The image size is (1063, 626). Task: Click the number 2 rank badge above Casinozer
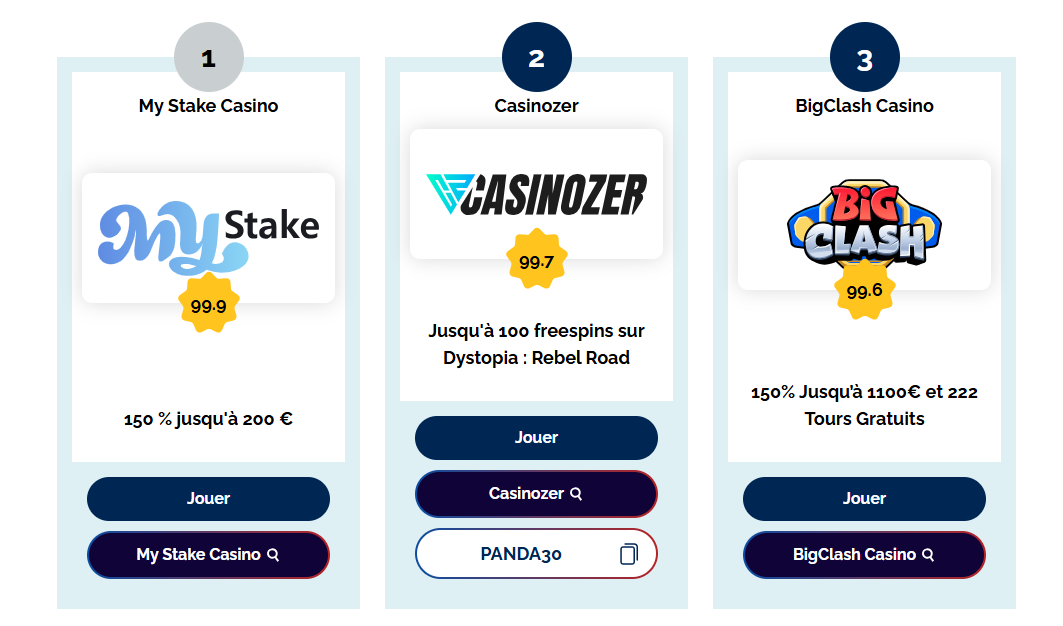pyautogui.click(x=537, y=57)
